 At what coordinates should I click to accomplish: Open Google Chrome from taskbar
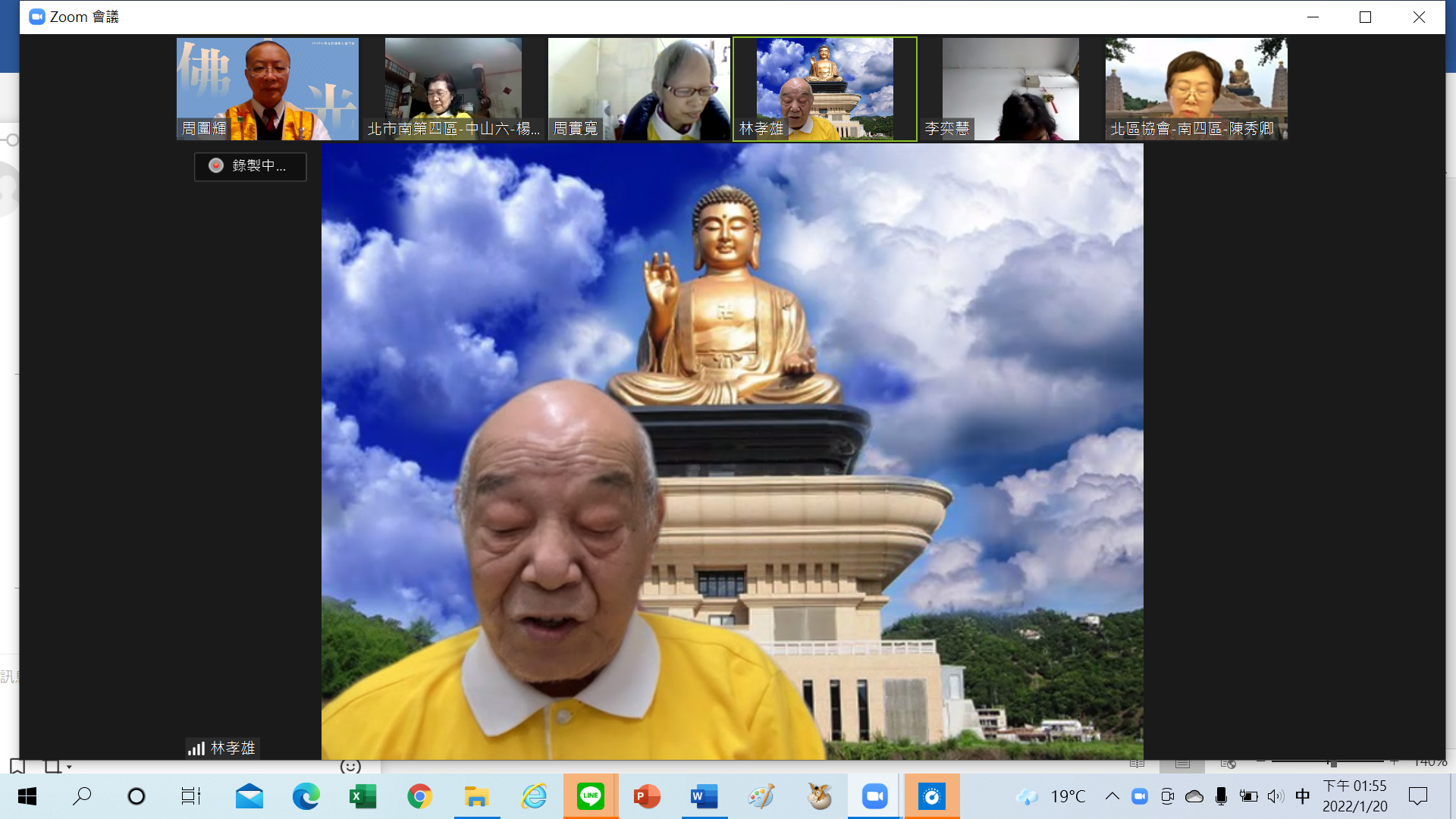point(419,796)
